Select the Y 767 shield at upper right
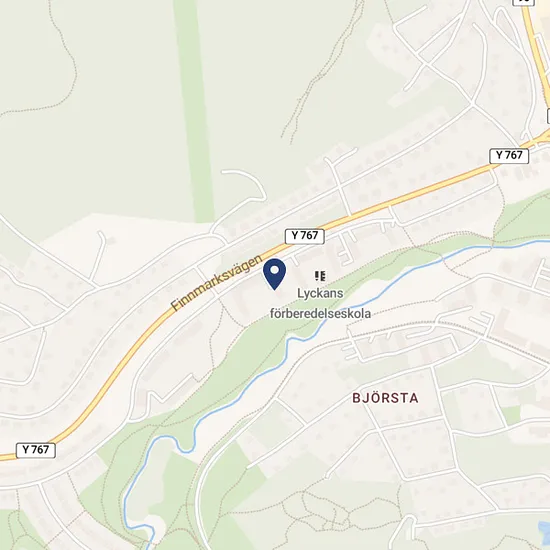Screen dimensions: 550x550 (x=509, y=155)
